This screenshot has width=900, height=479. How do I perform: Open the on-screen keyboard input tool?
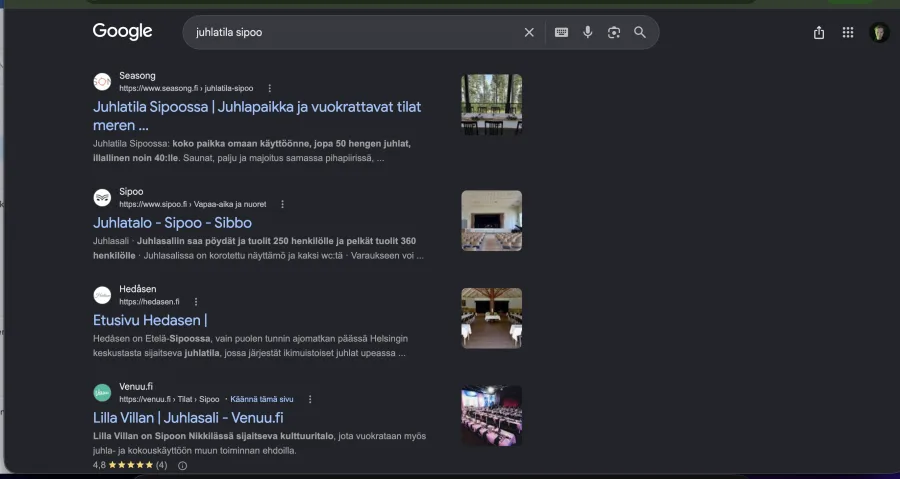[561, 33]
